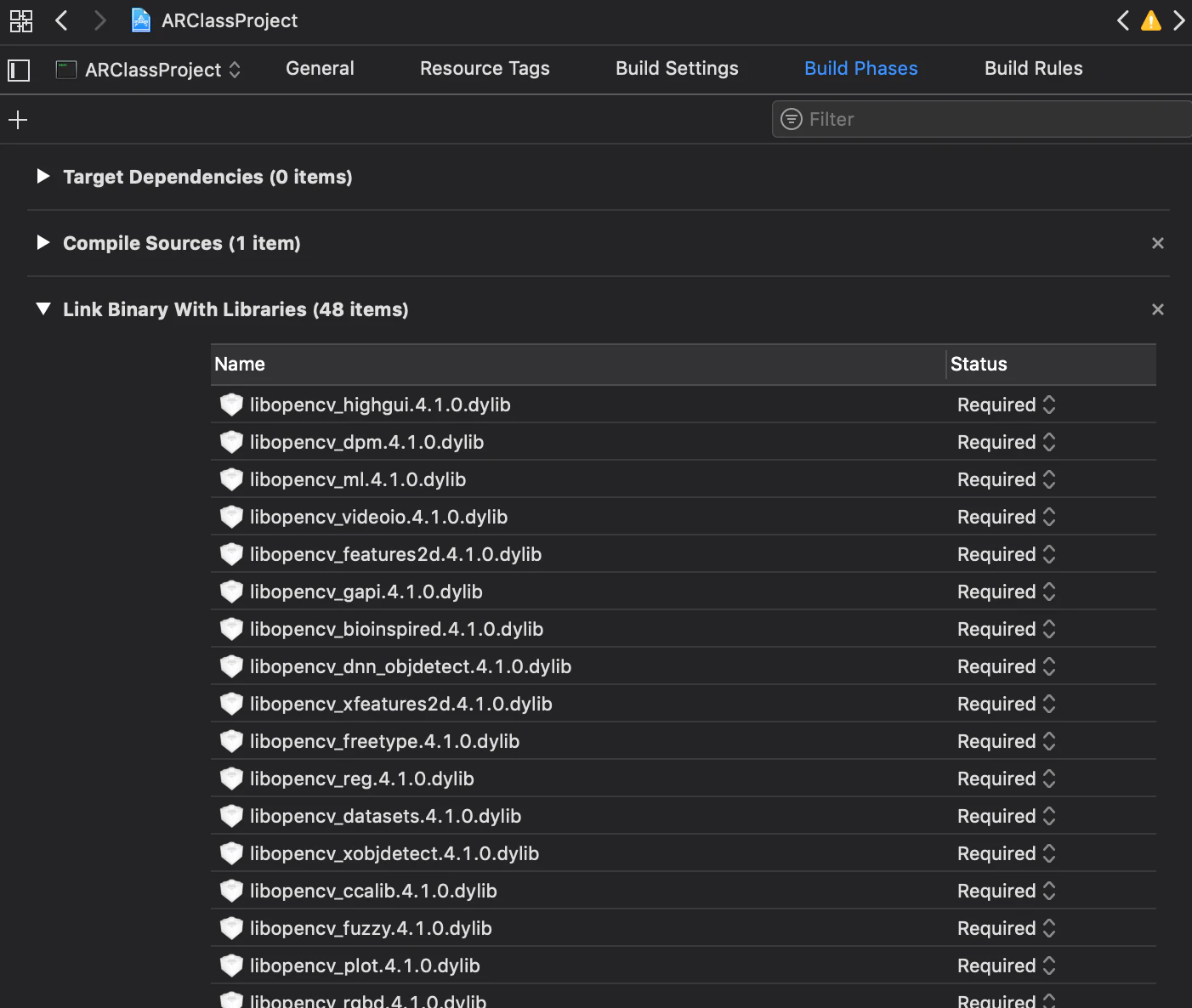Image resolution: width=1192 pixels, height=1008 pixels.
Task: Sort libraries by Name column header
Action: 578,365
